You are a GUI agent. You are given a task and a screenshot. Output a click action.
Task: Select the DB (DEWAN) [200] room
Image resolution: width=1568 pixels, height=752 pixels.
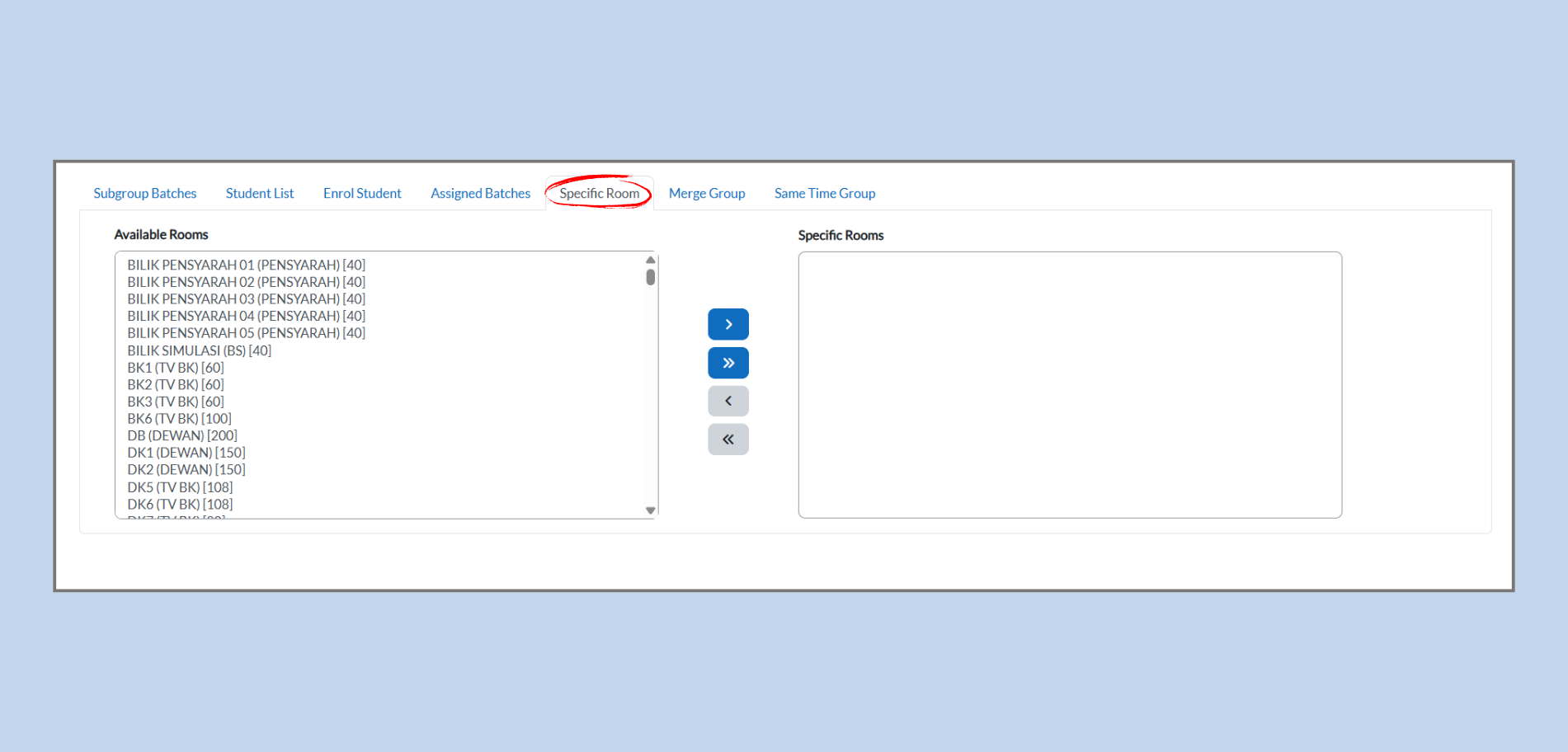tap(182, 435)
